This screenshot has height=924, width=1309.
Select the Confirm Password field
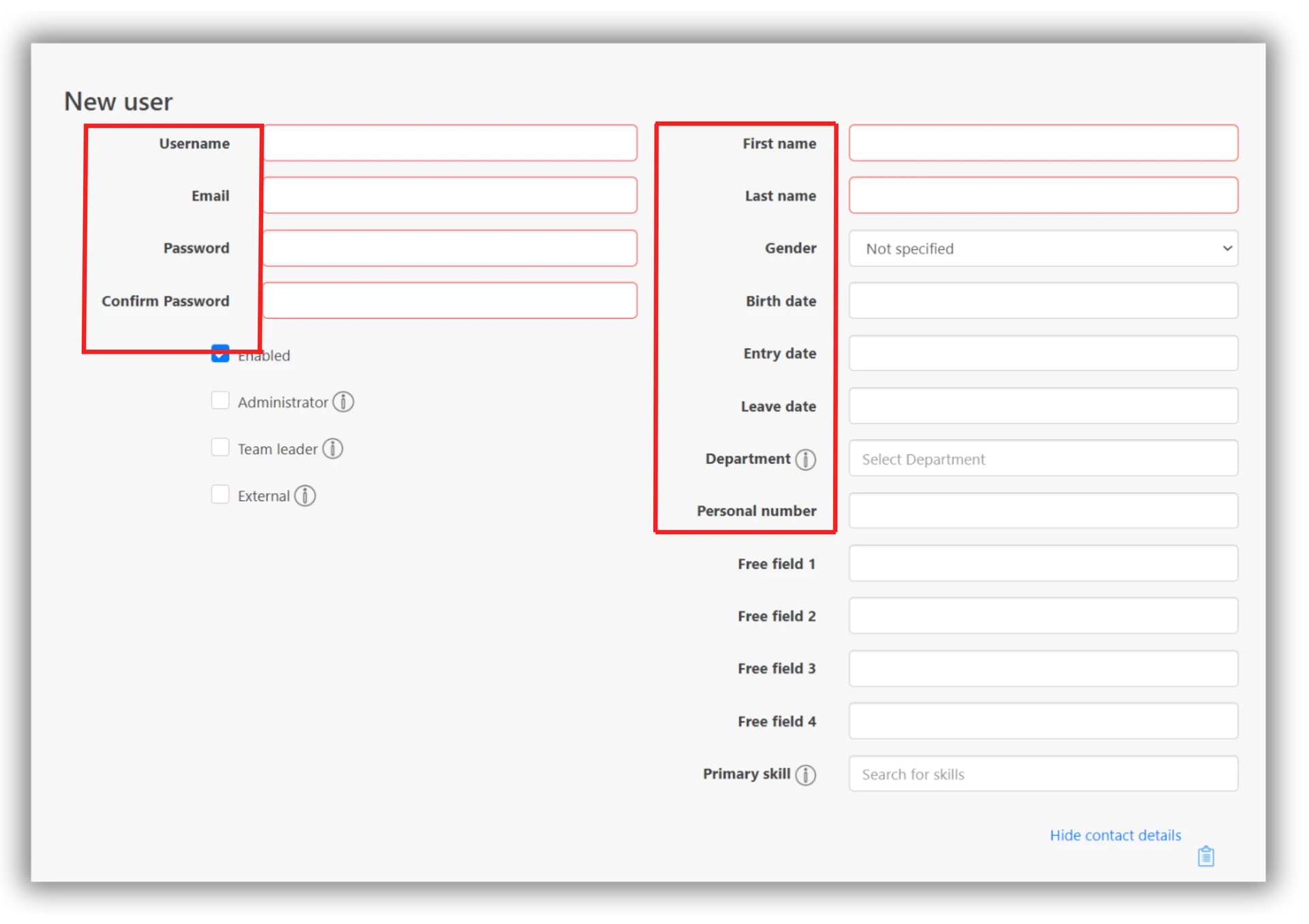click(450, 301)
